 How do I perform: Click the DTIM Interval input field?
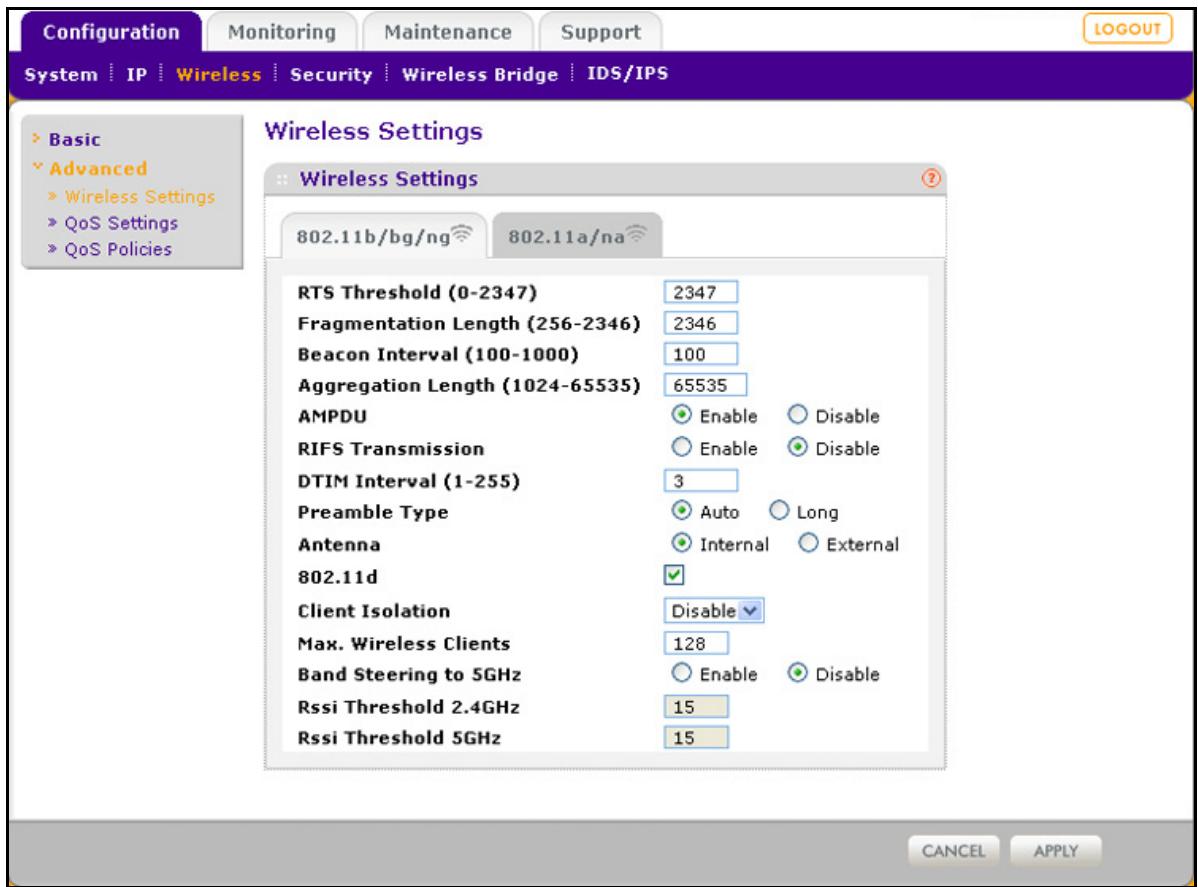[701, 481]
